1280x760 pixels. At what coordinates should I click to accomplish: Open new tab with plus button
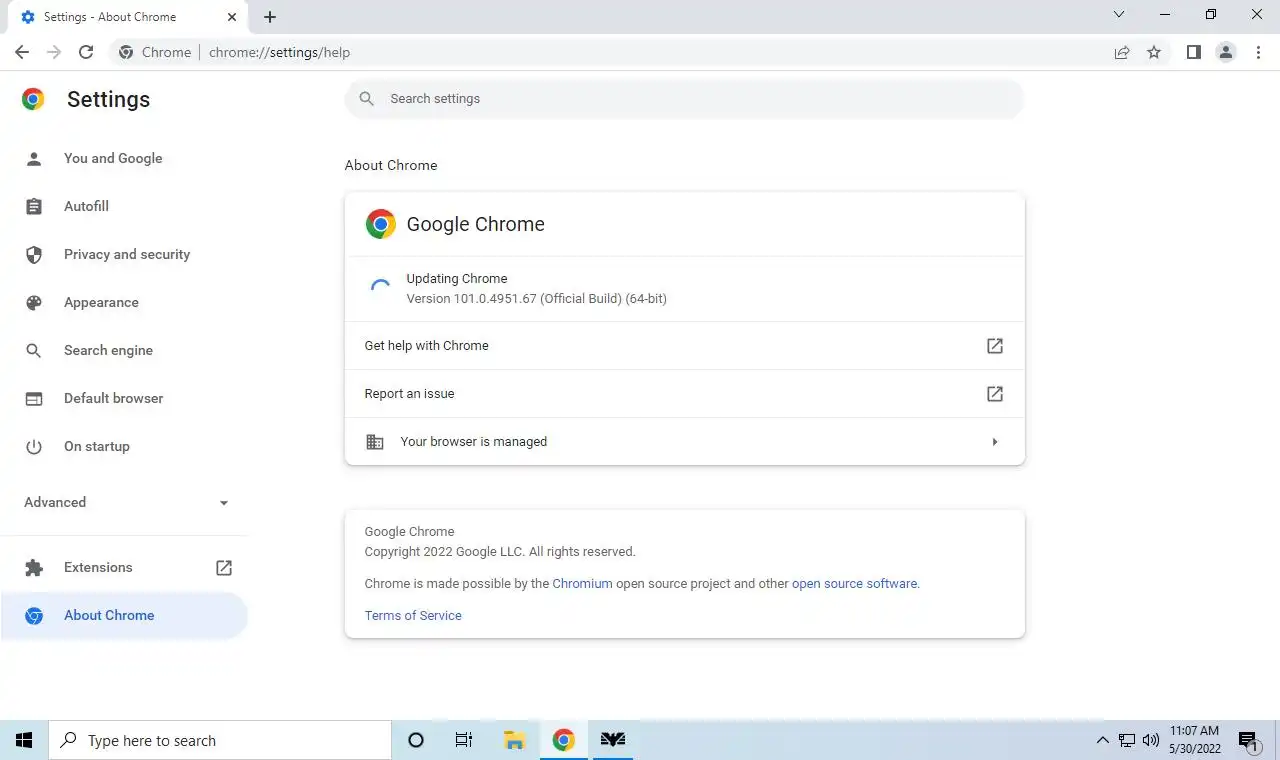270,17
